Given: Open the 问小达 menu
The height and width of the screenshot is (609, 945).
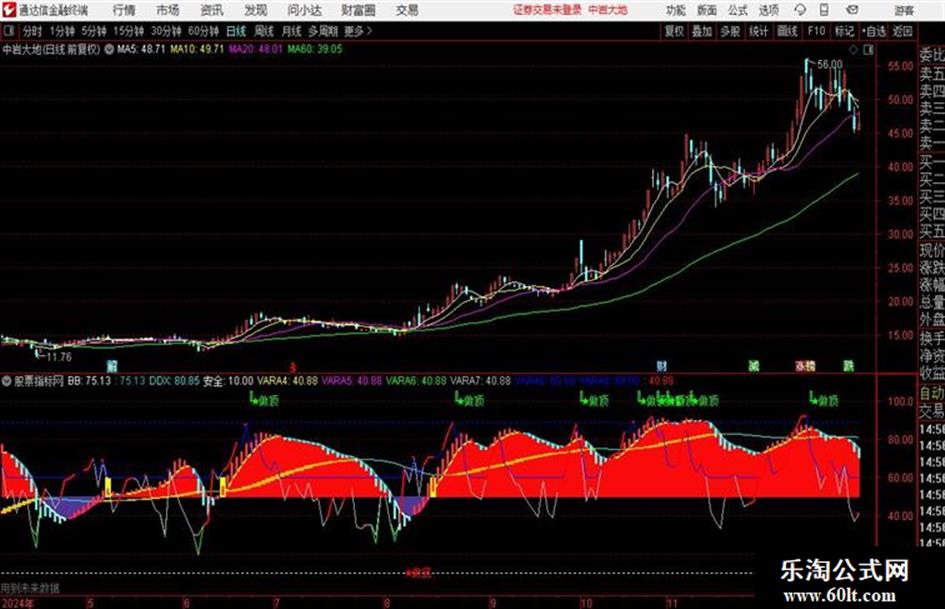Looking at the screenshot, I should tap(304, 10).
